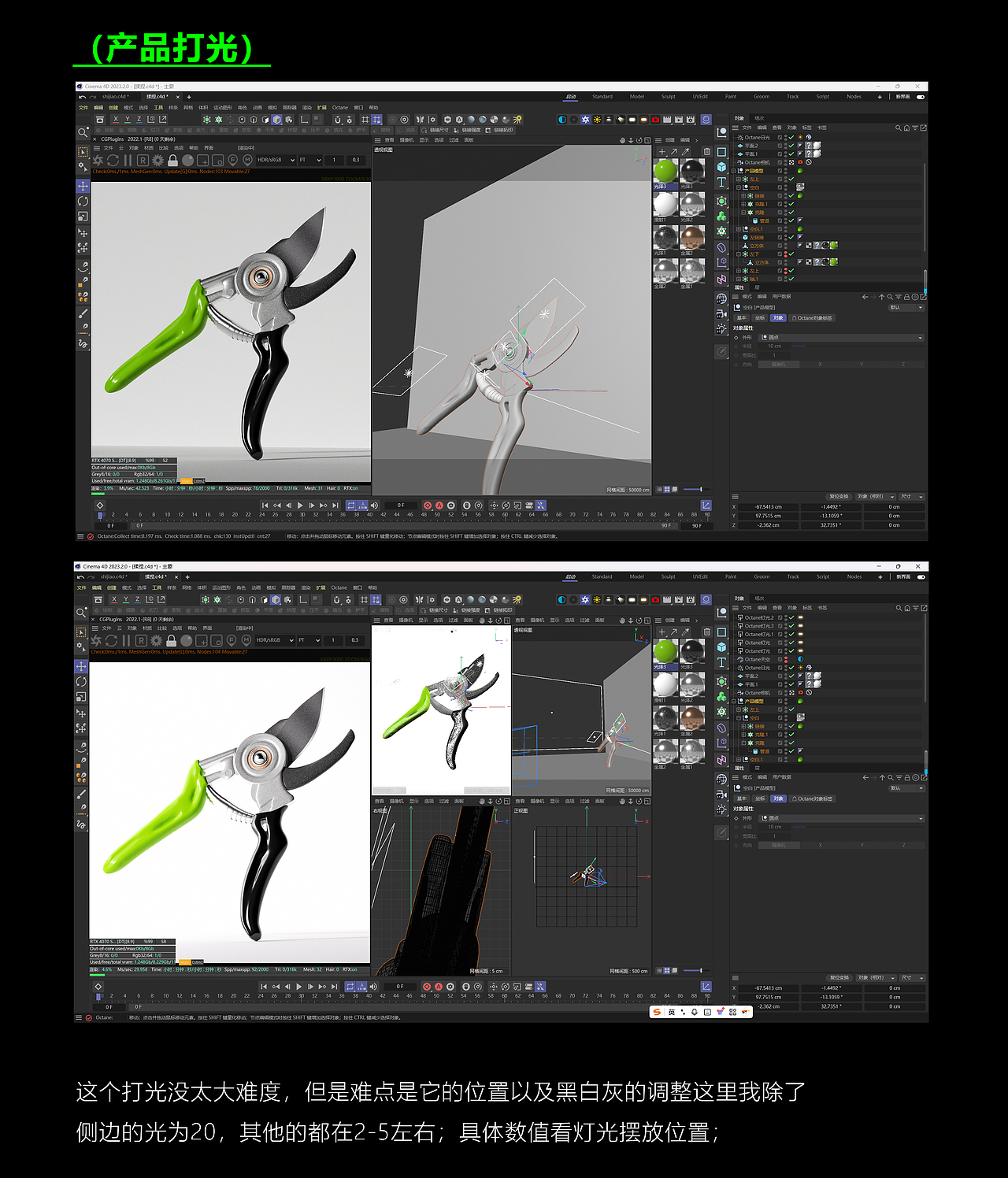
Task: Click 基本 button in upper attribute manager
Action: tap(742, 318)
